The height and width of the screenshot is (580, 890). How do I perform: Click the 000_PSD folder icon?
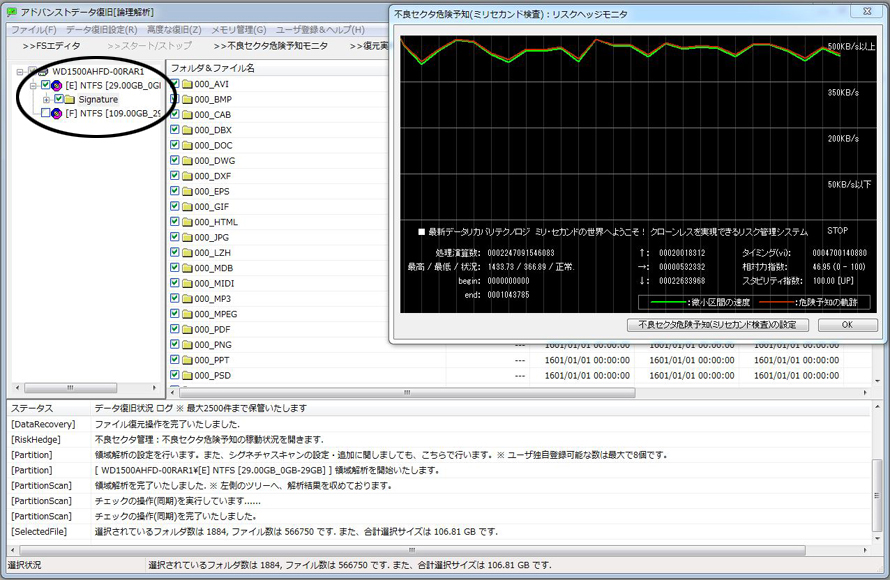187,375
